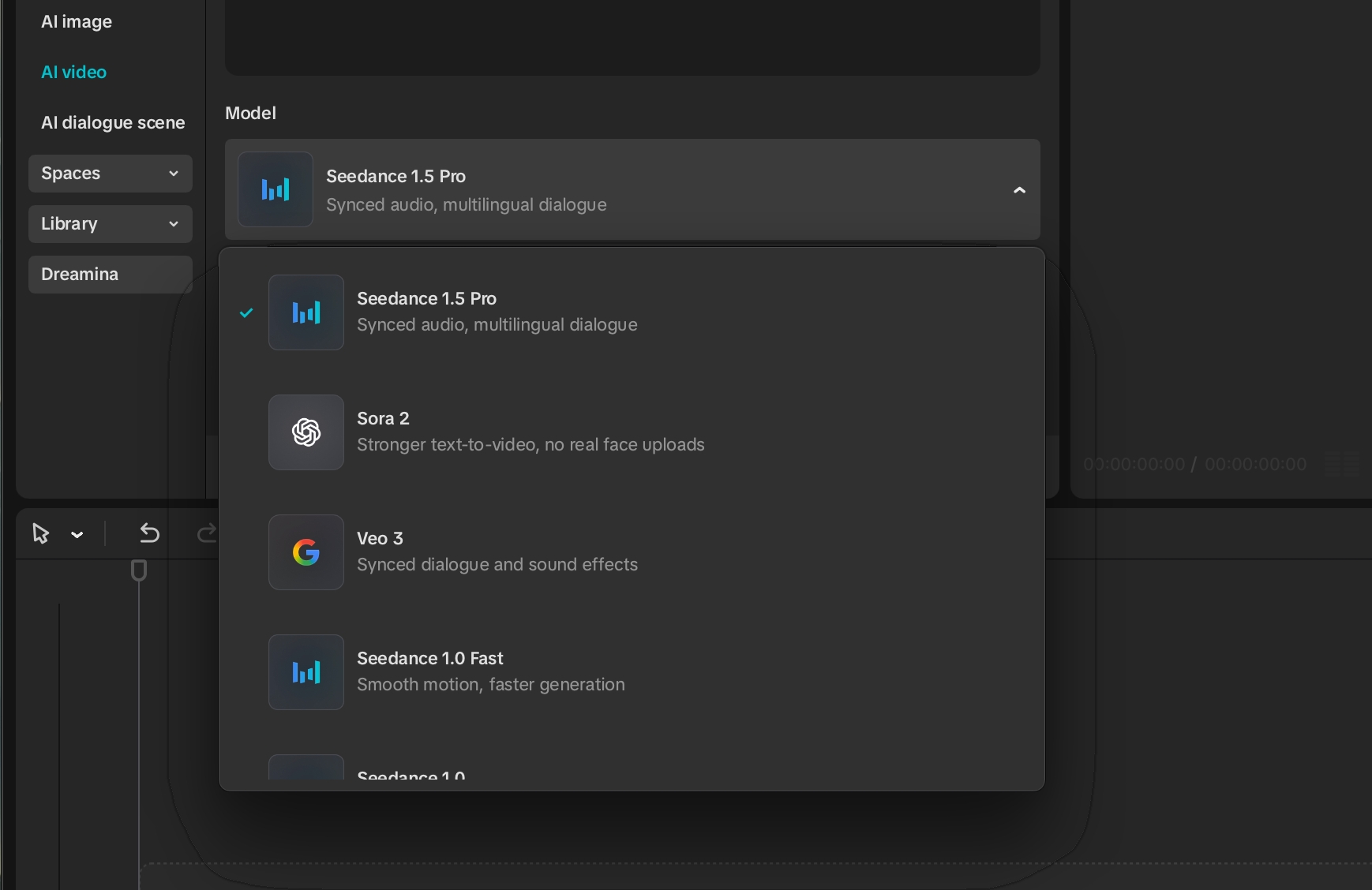Select the Sora 2 model
1372x890 pixels.
[x=530, y=432]
